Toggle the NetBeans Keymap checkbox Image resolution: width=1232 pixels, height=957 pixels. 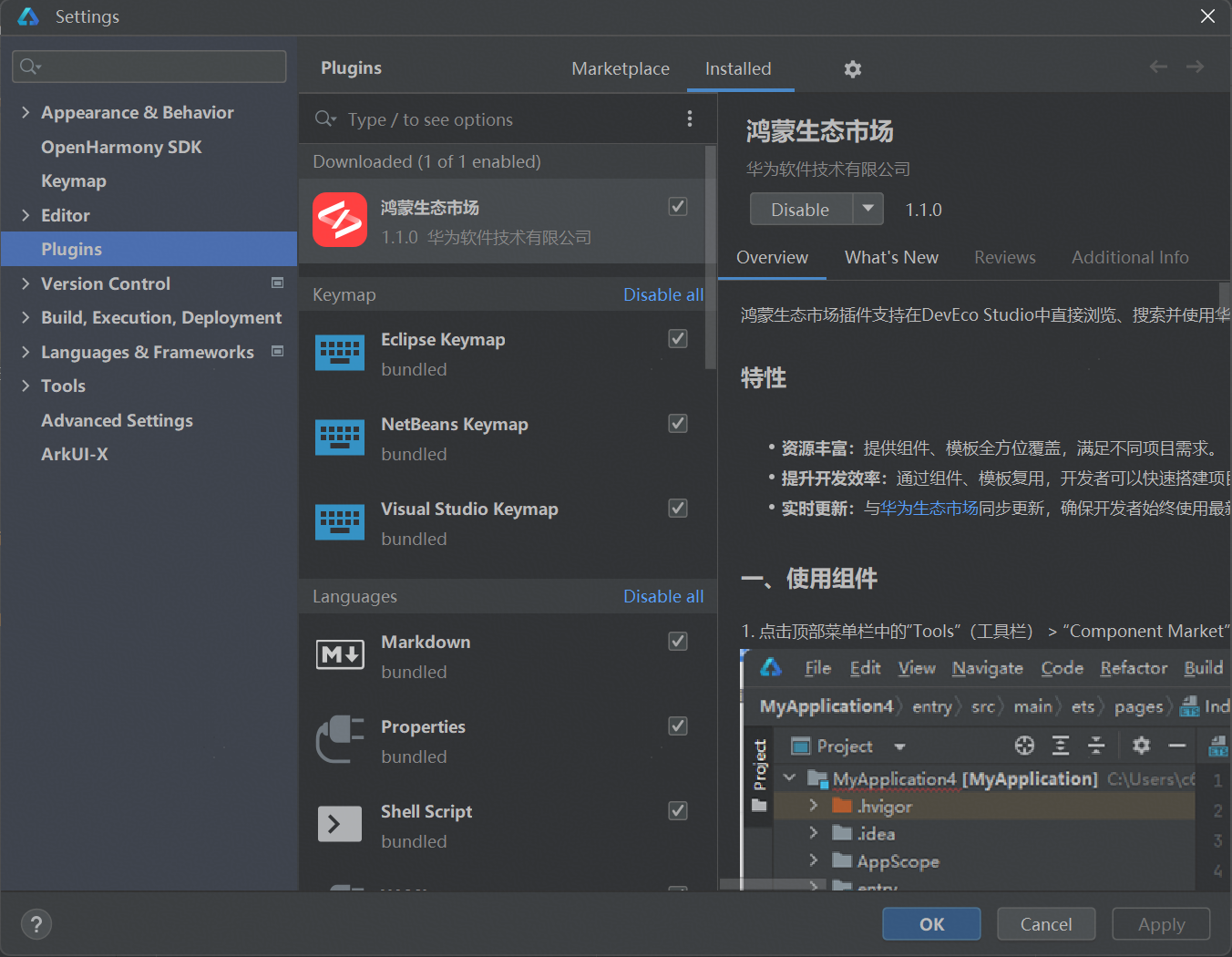pyautogui.click(x=678, y=424)
